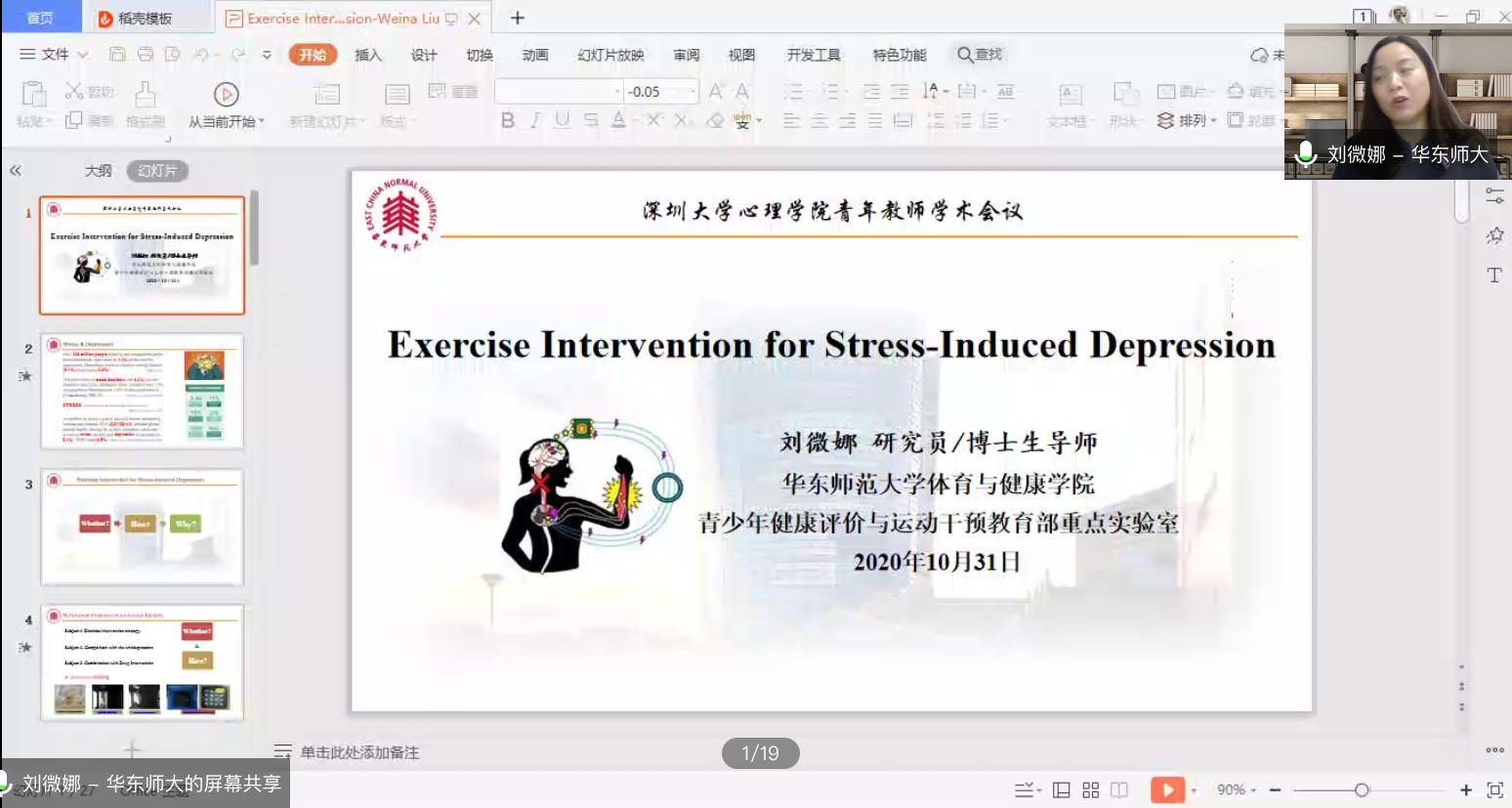
Task: Click the play-from-current-slide icon
Action: [226, 95]
